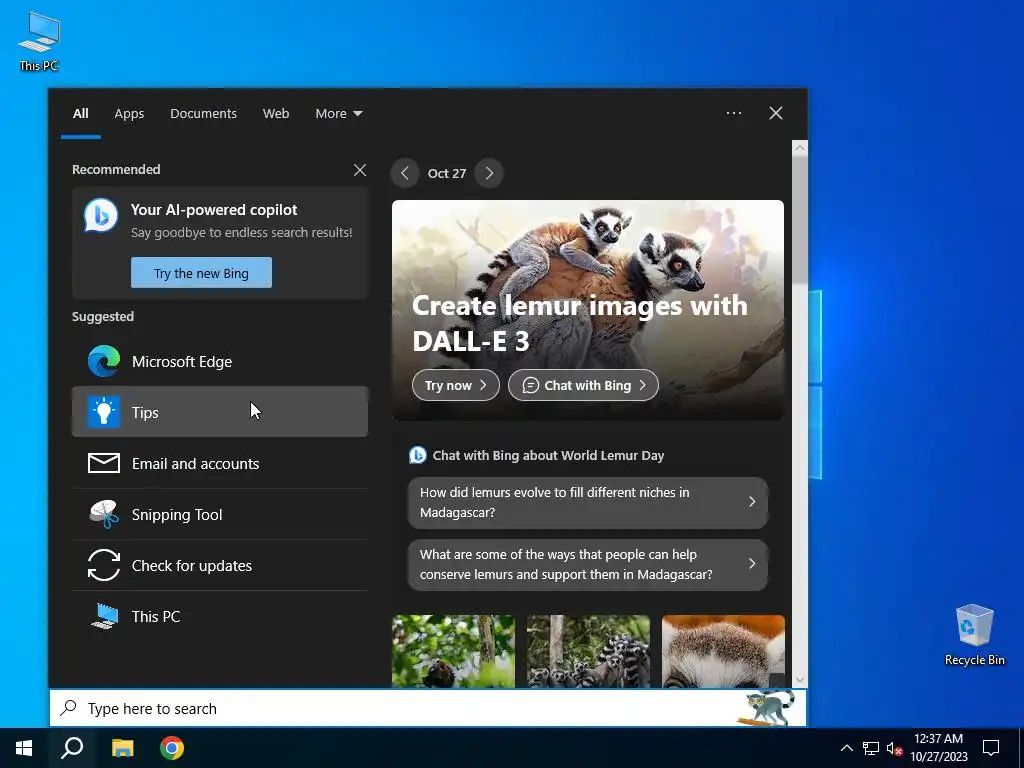The height and width of the screenshot is (768, 1024).
Task: Click the scrollbar up arrow
Action: [799, 148]
